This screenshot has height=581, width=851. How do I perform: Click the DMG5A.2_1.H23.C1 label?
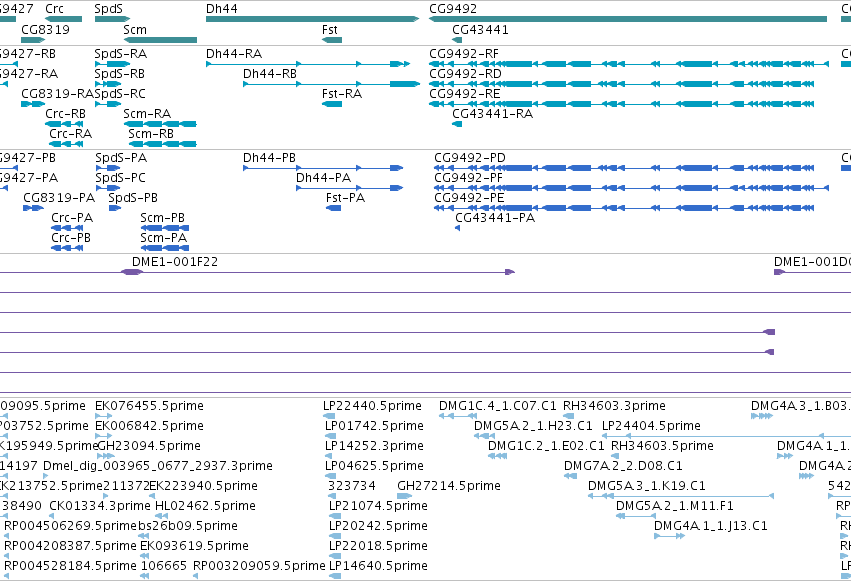pos(533,426)
